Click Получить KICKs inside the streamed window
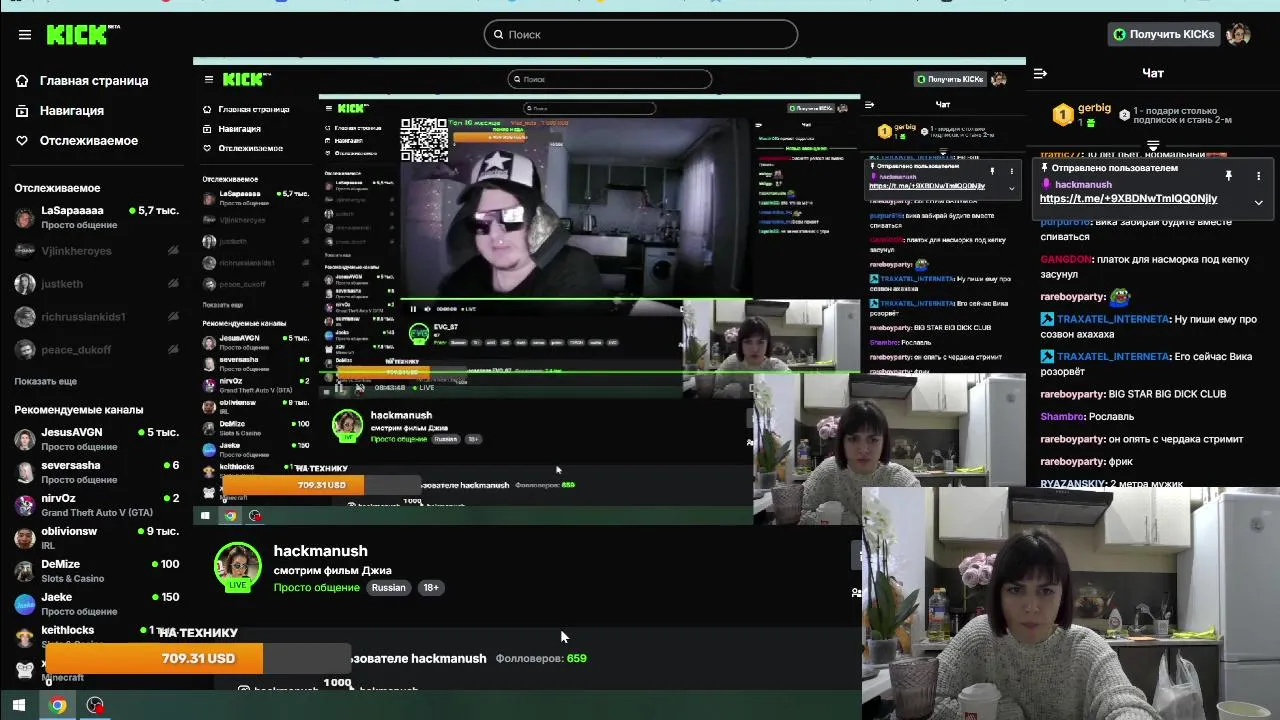The image size is (1280, 720). [950, 79]
